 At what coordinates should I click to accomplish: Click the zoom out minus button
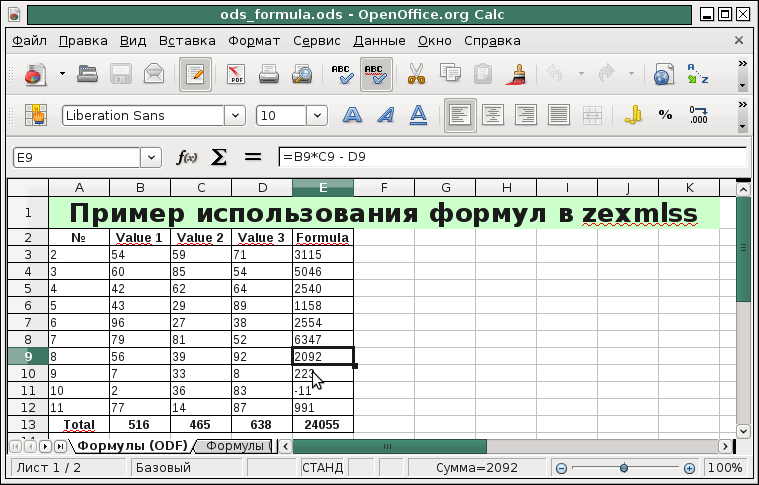[x=561, y=468]
